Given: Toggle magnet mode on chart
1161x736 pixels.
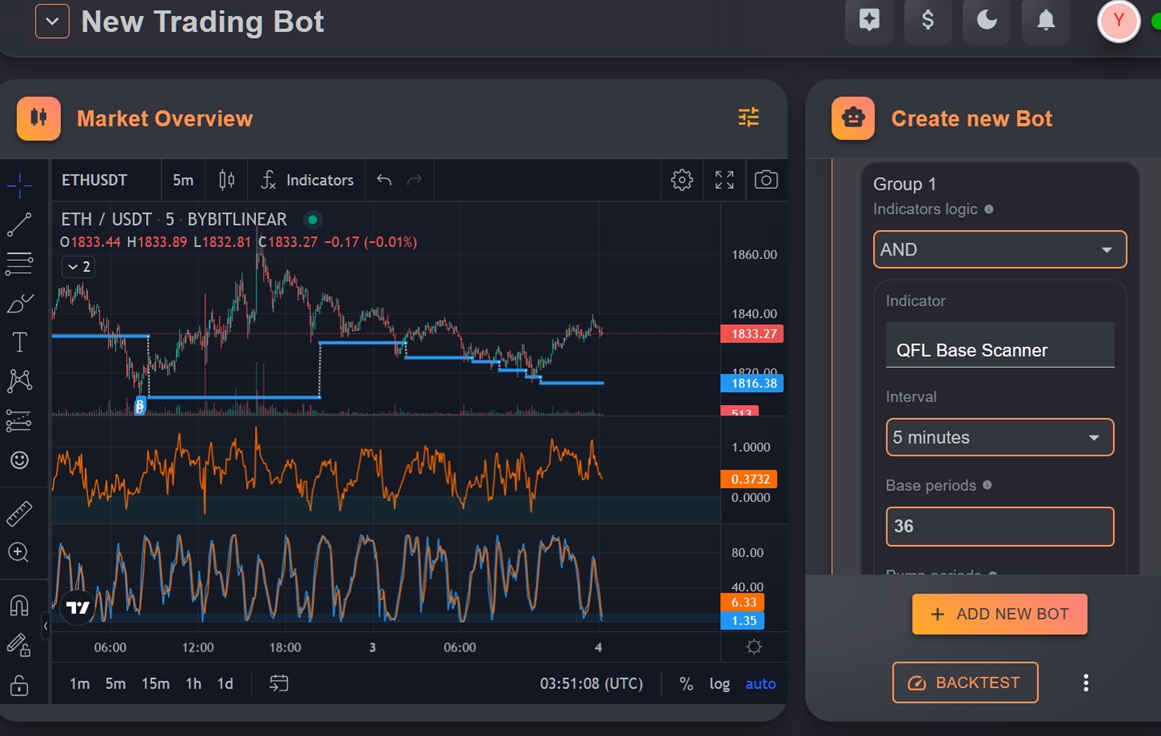Looking at the screenshot, I should pos(19,606).
